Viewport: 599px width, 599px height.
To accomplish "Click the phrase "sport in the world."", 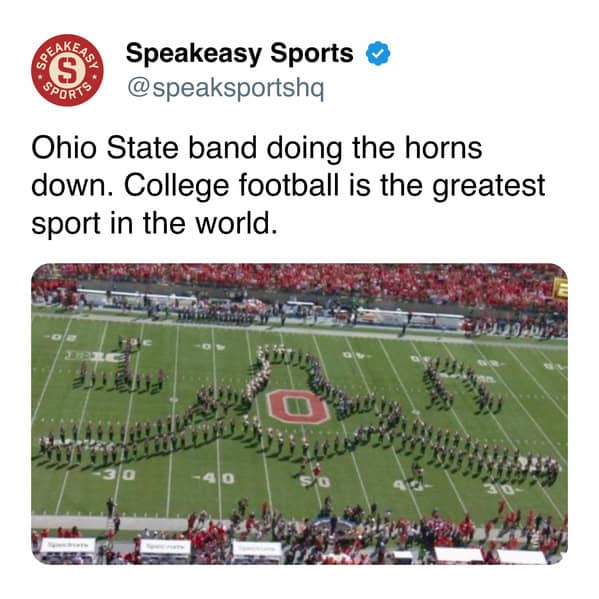I will (x=154, y=223).
